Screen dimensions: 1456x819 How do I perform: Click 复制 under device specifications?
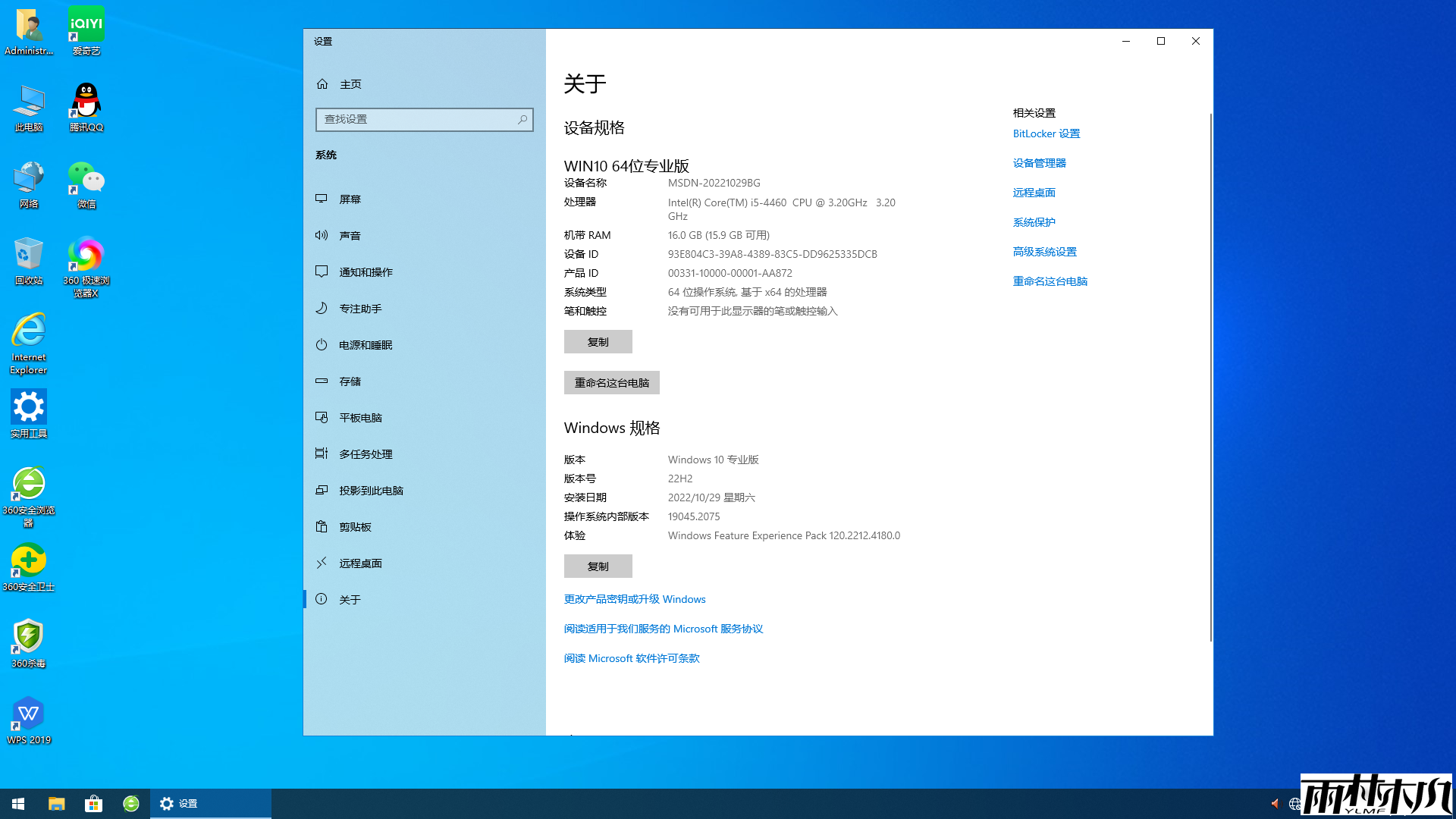tap(598, 341)
